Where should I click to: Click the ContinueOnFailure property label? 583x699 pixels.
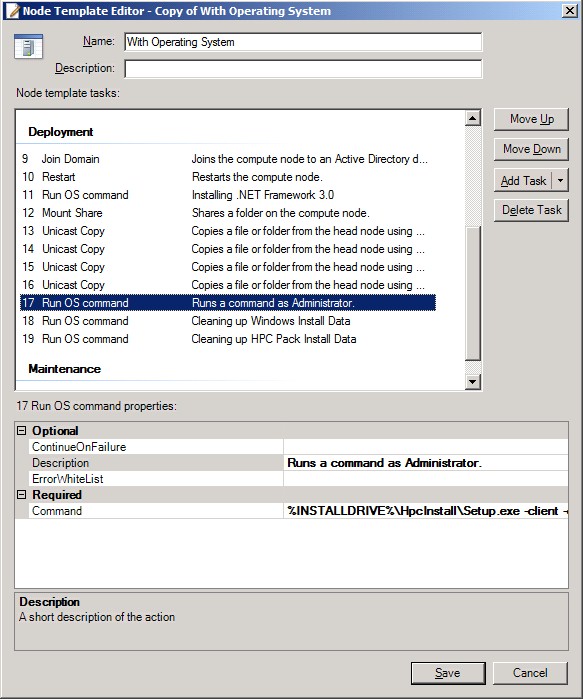coord(79,447)
